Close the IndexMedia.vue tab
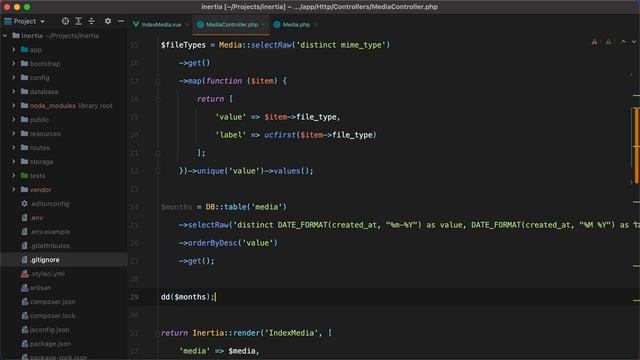The image size is (640, 360). click(187, 25)
